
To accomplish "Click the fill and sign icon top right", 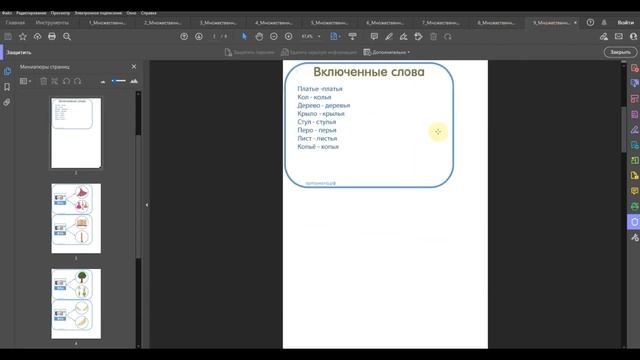I will click(x=604, y=37).
